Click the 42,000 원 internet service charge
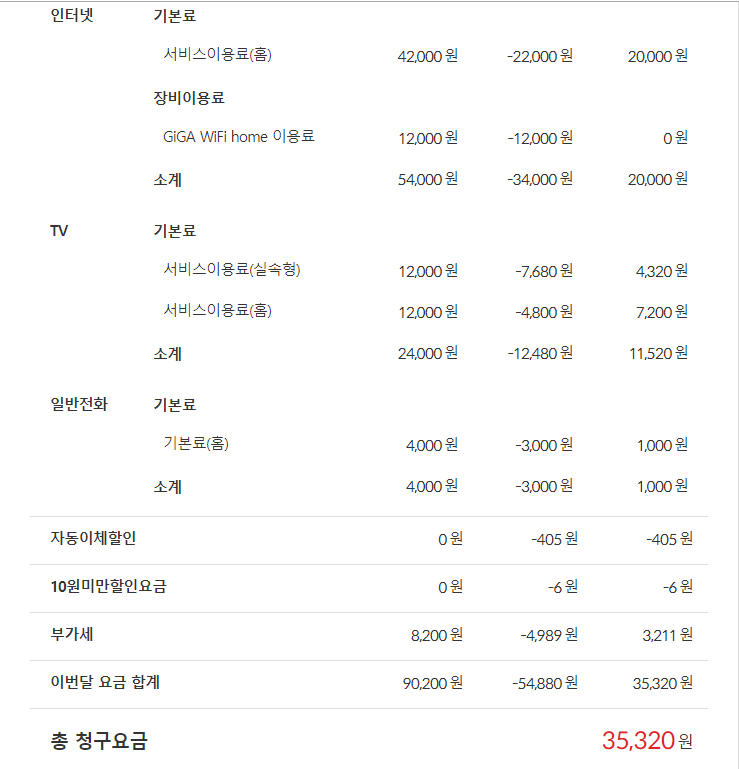The height and width of the screenshot is (769, 739). click(427, 56)
